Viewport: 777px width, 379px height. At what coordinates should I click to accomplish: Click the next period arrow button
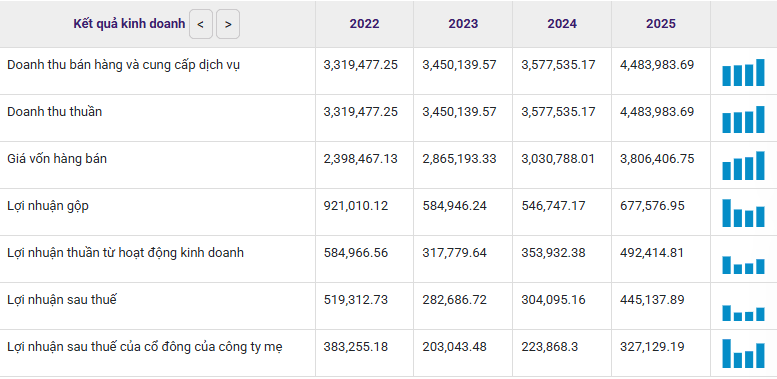[x=228, y=24]
